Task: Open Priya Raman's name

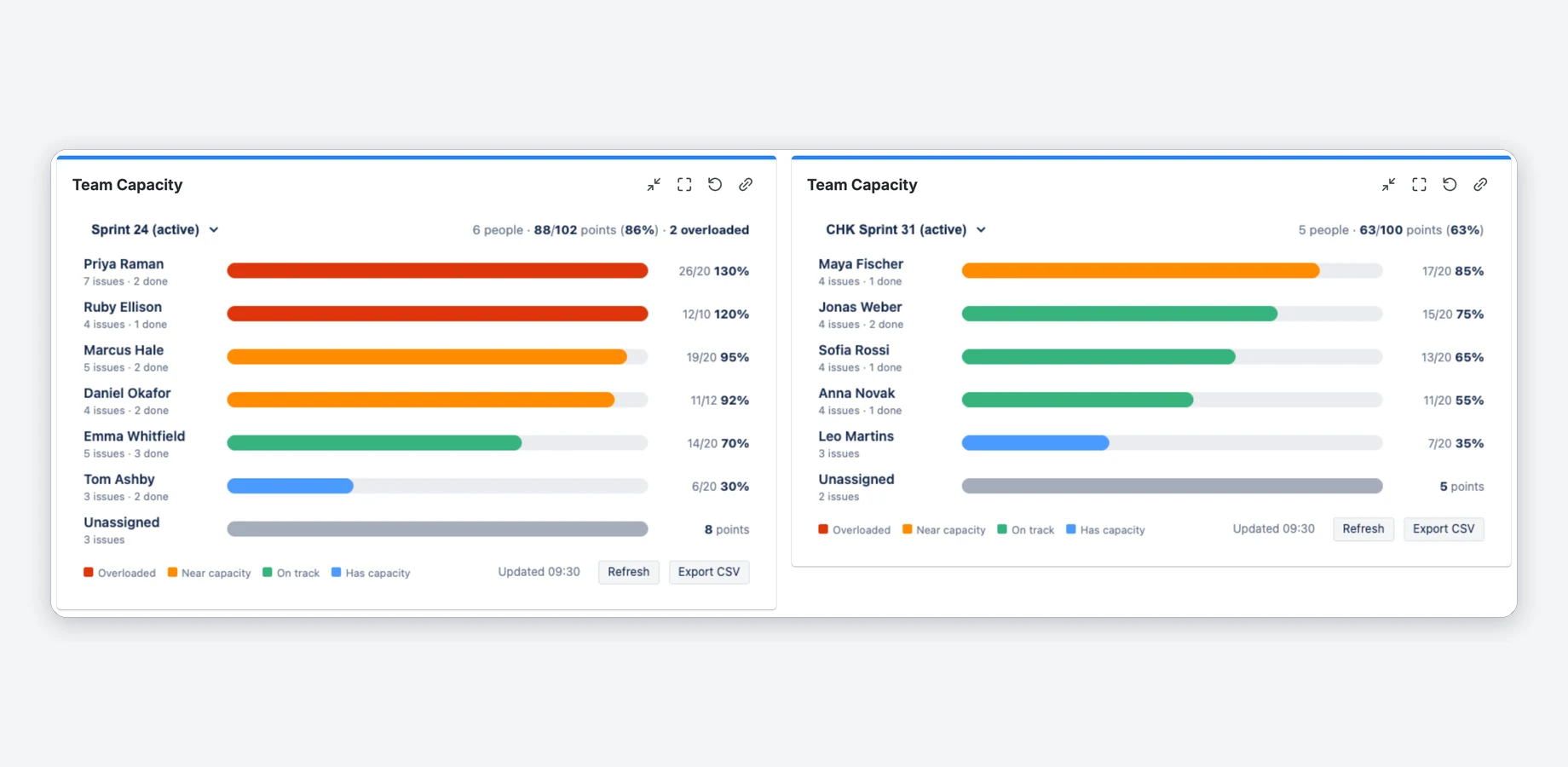Action: click(124, 264)
